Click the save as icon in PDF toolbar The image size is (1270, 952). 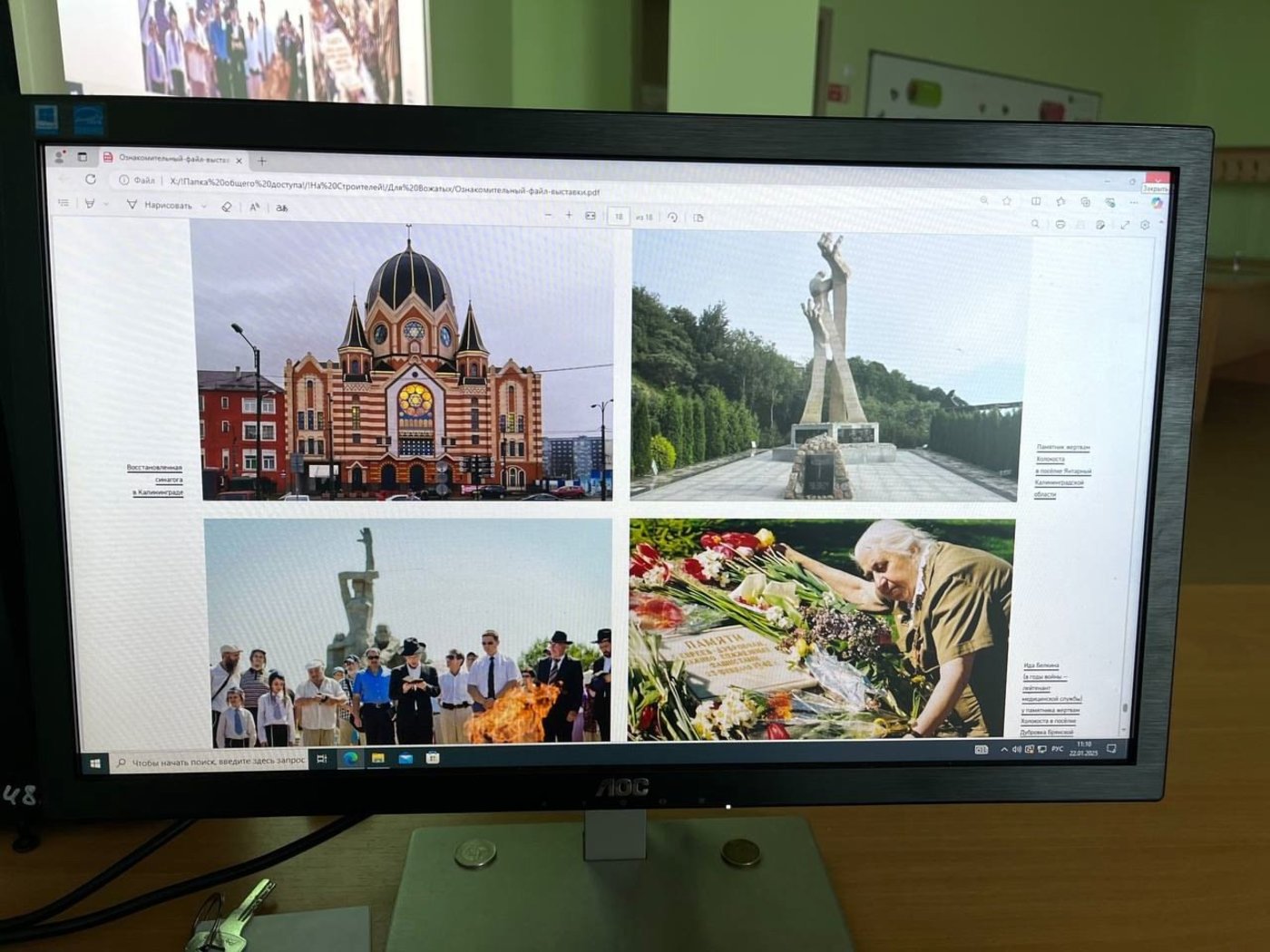pos(1100,225)
